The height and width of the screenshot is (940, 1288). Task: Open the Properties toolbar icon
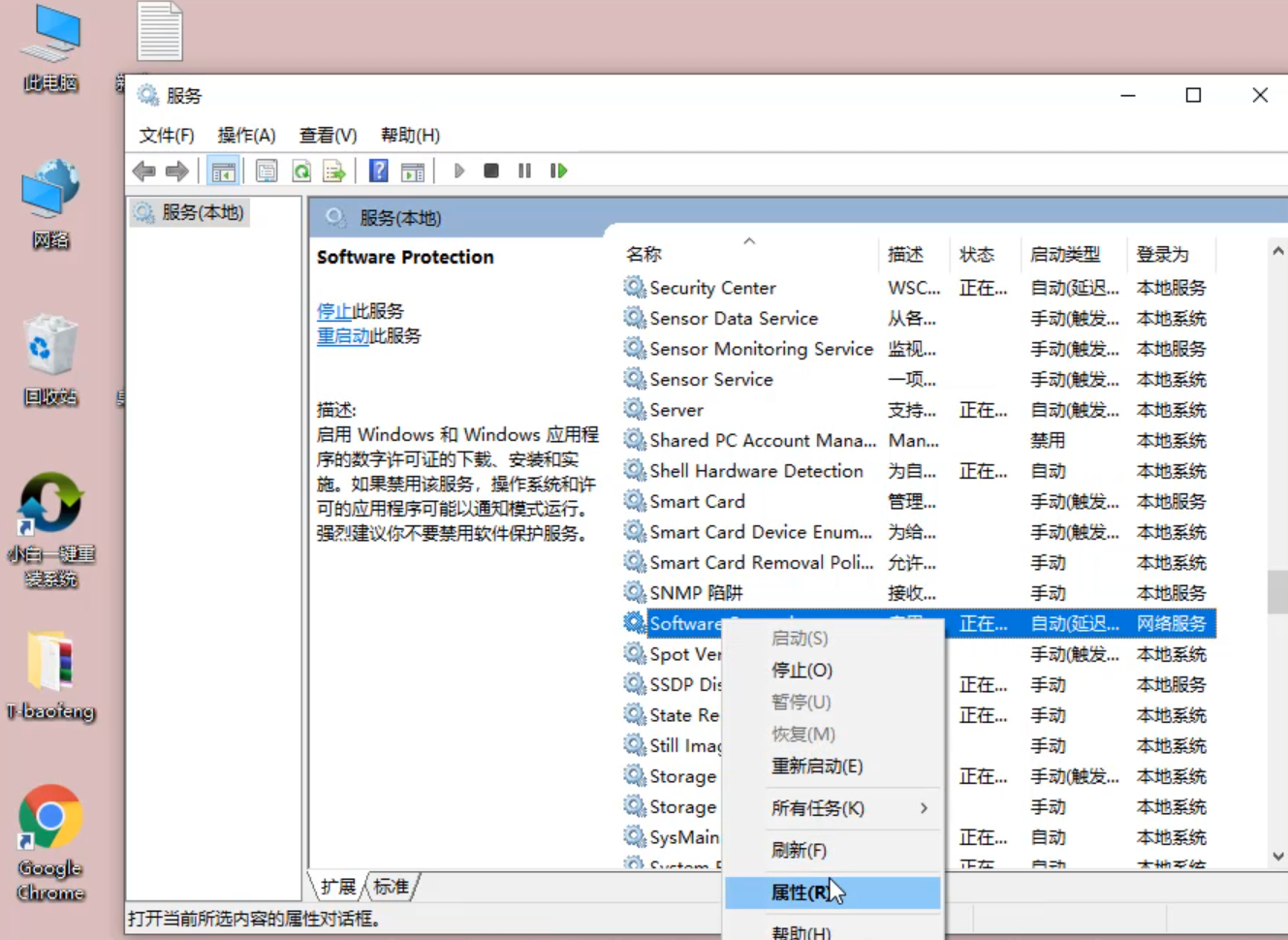point(267,172)
